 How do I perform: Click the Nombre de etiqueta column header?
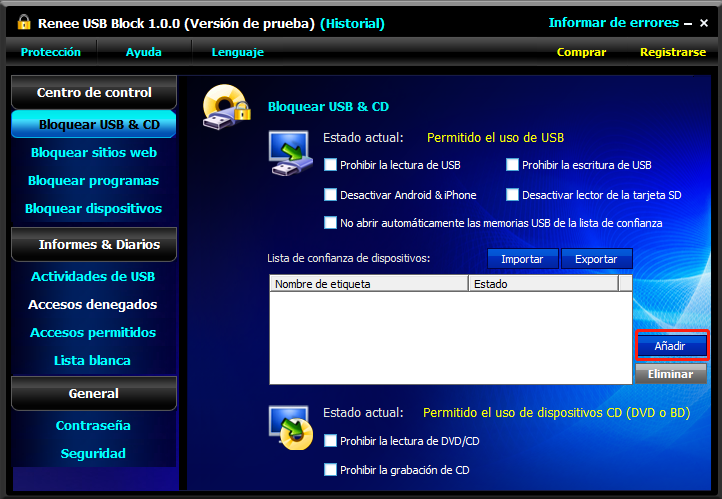coord(368,284)
